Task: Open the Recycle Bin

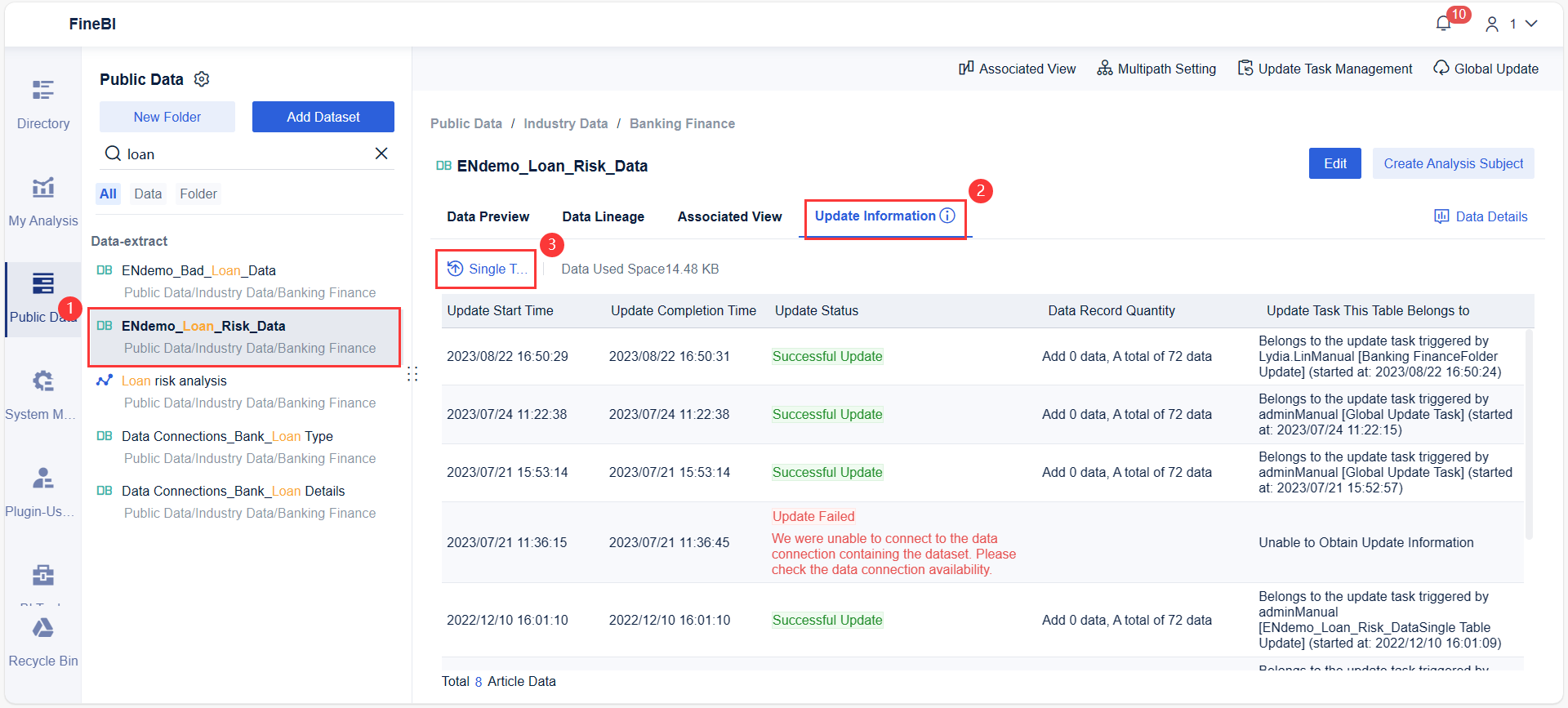Action: (43, 642)
